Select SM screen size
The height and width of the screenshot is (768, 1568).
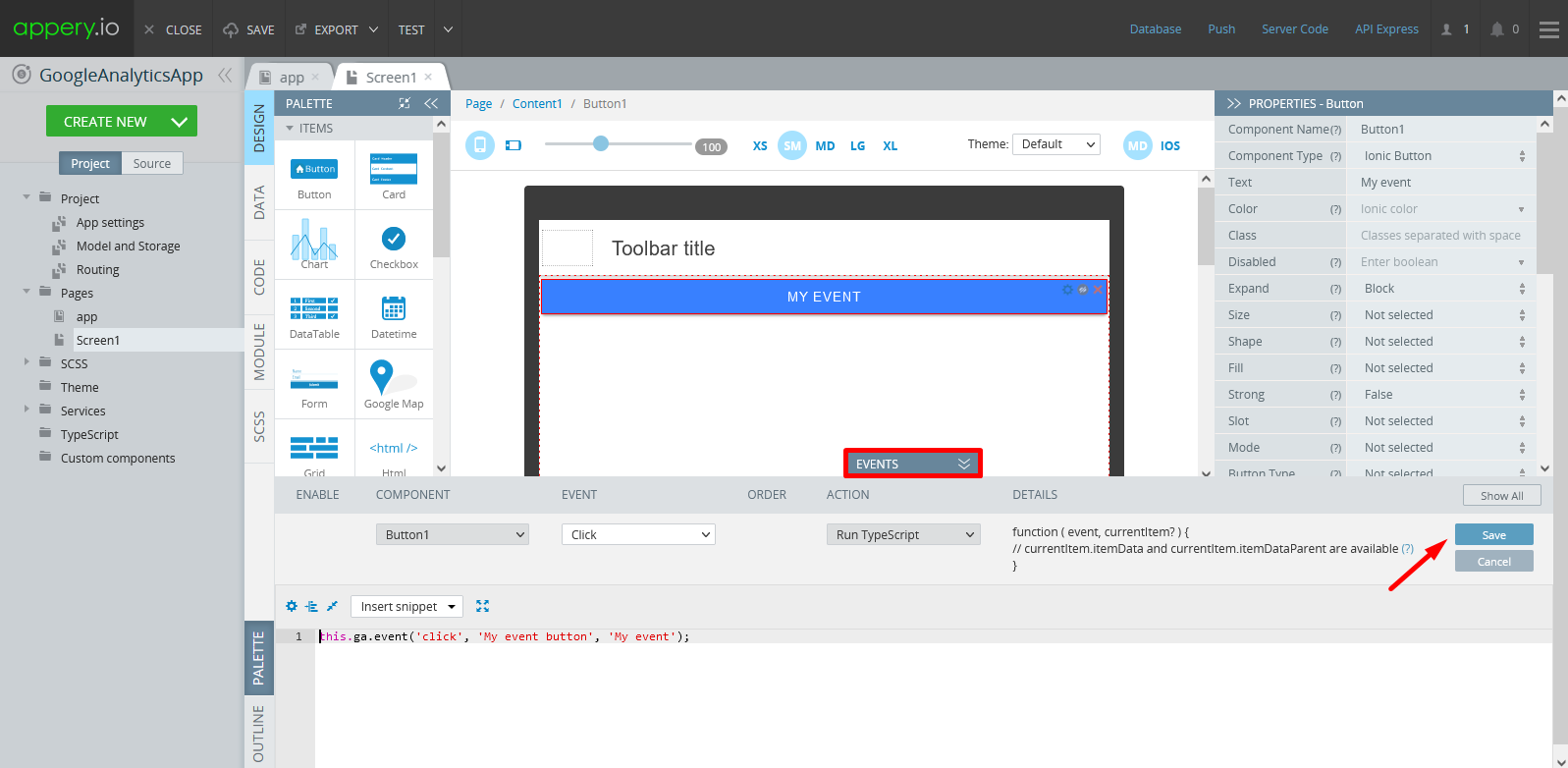[x=792, y=145]
